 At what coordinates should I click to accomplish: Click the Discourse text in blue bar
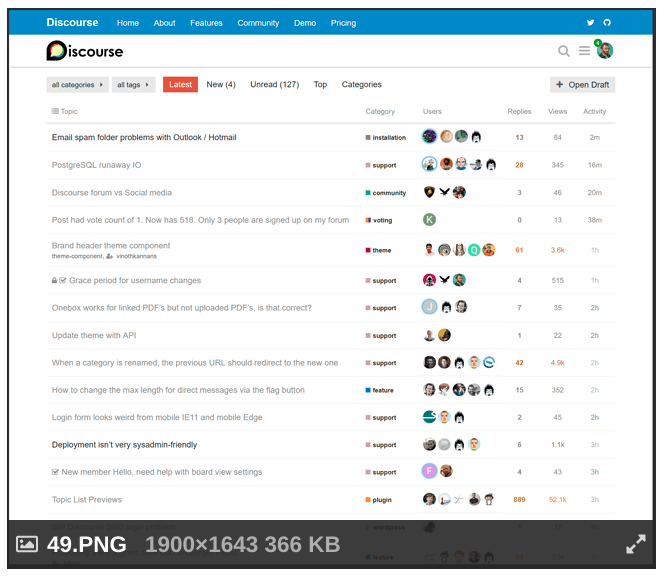point(72,23)
